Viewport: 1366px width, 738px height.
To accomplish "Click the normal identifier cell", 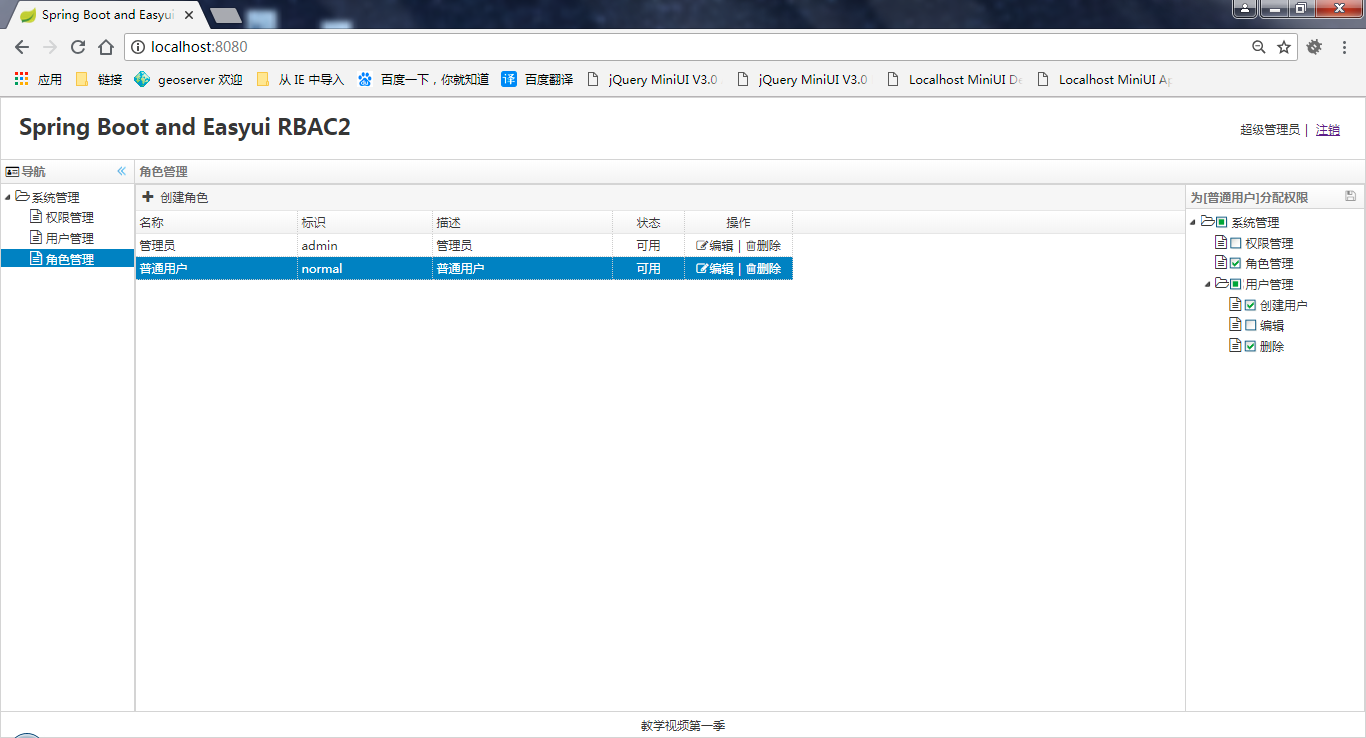I will 365,268.
